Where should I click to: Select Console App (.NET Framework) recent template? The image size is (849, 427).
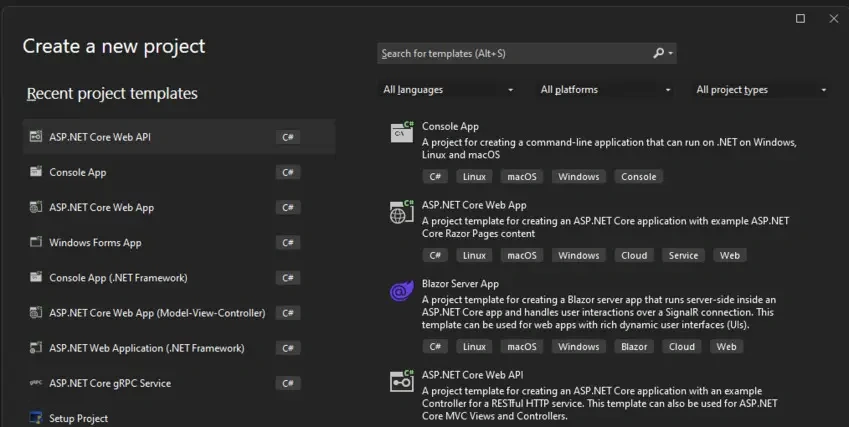coord(179,278)
